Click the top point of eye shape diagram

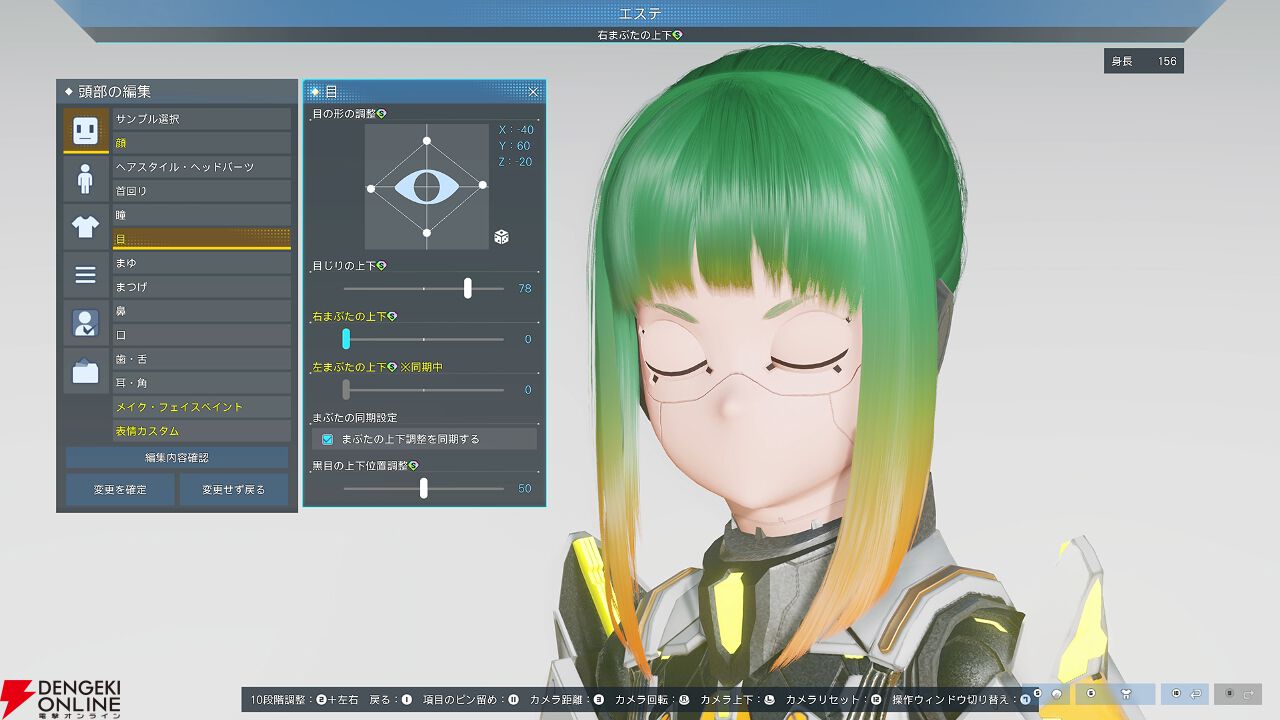pos(427,141)
